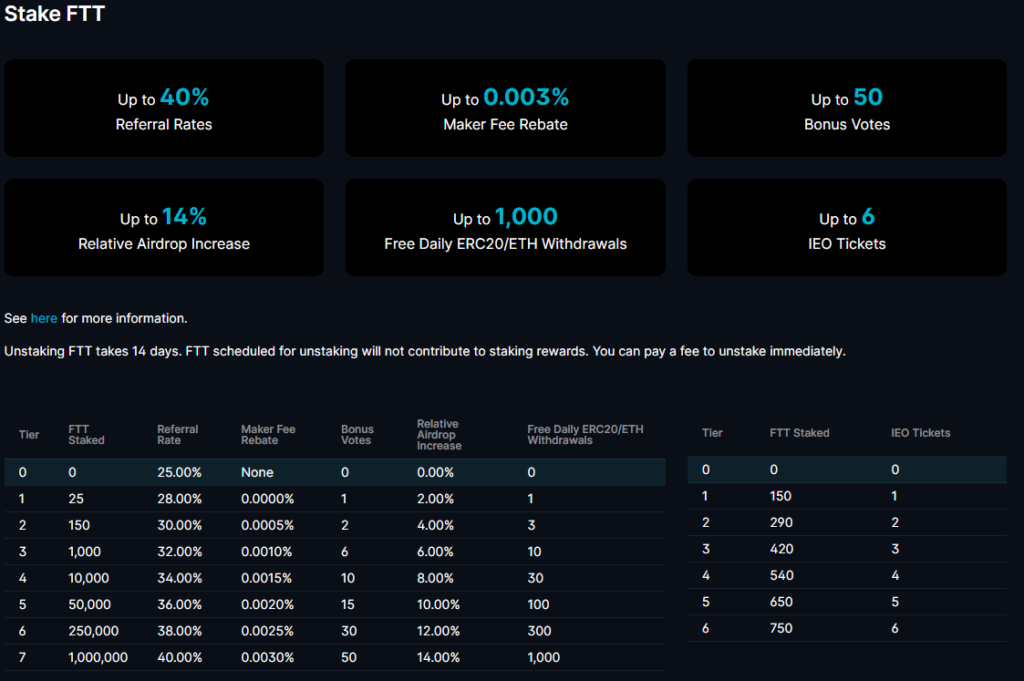1024x681 pixels.
Task: Select the '40.00%' referral rate cell
Action: 179,657
